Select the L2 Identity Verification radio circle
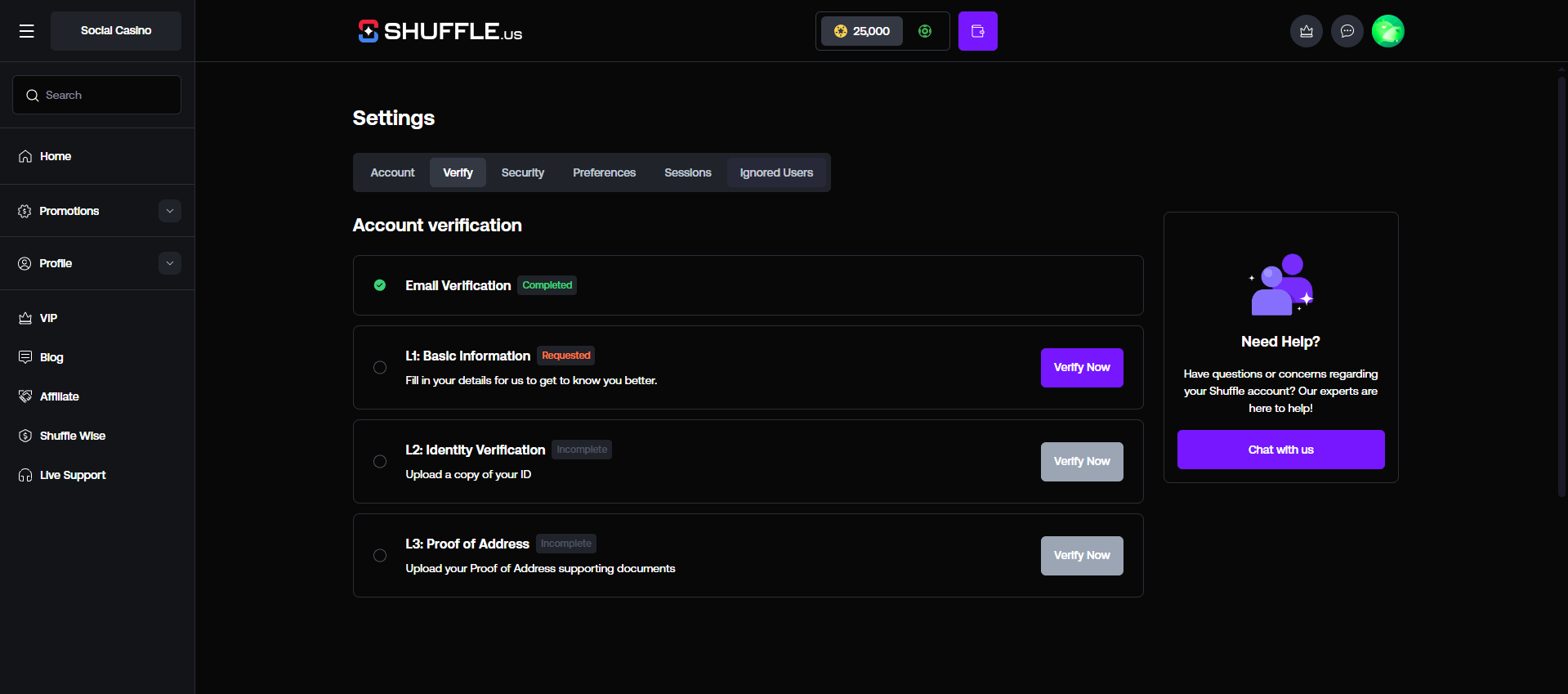This screenshot has width=1568, height=694. [x=380, y=462]
